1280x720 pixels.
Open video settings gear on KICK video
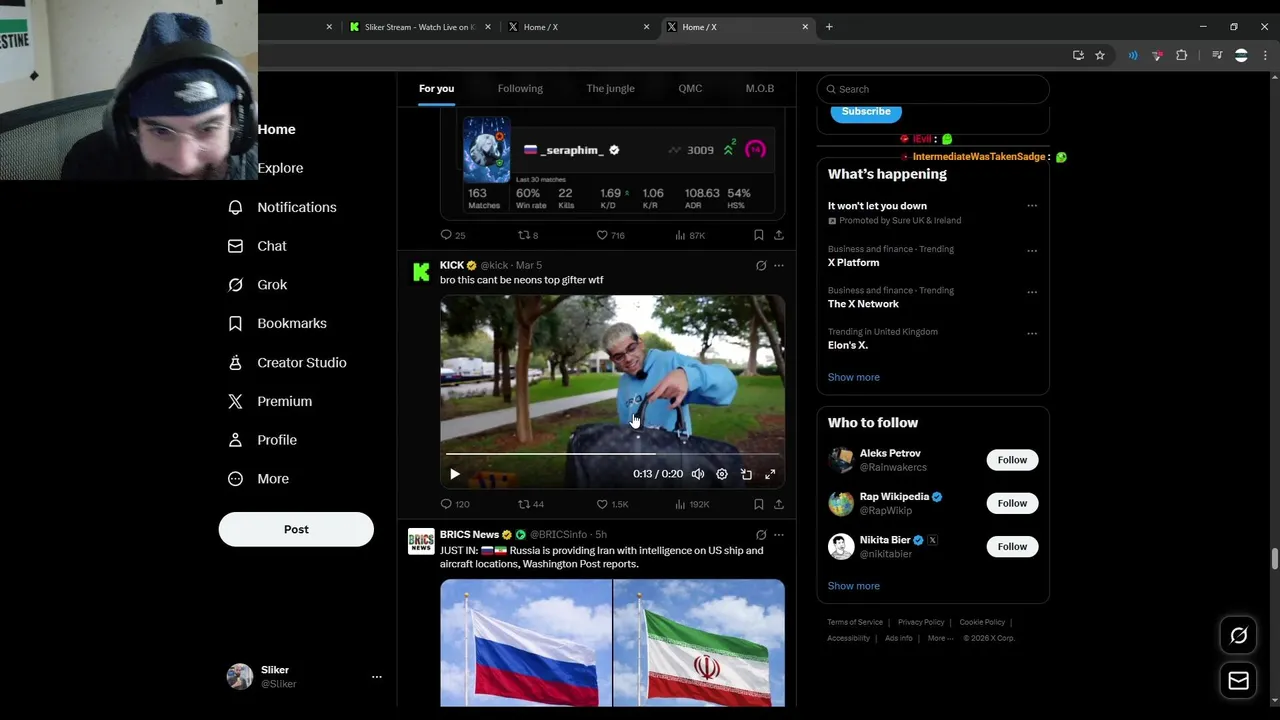click(x=722, y=474)
